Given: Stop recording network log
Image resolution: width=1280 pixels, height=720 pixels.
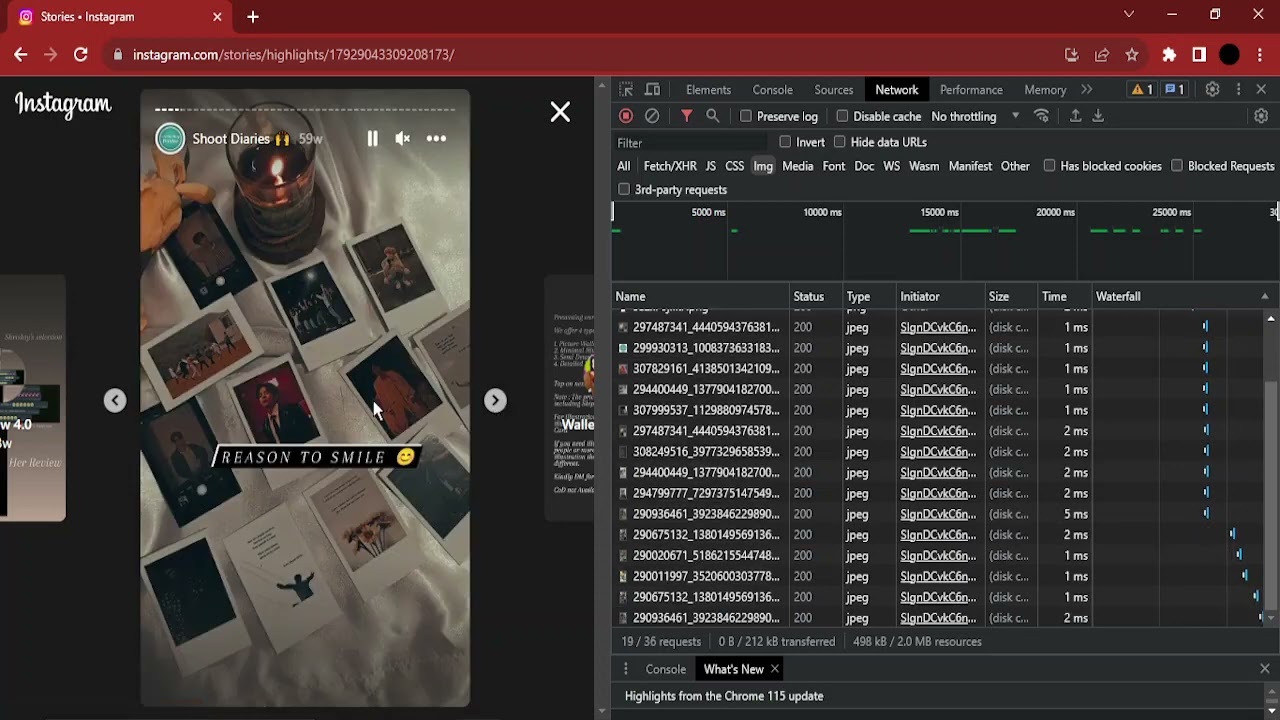Looking at the screenshot, I should click(x=626, y=116).
